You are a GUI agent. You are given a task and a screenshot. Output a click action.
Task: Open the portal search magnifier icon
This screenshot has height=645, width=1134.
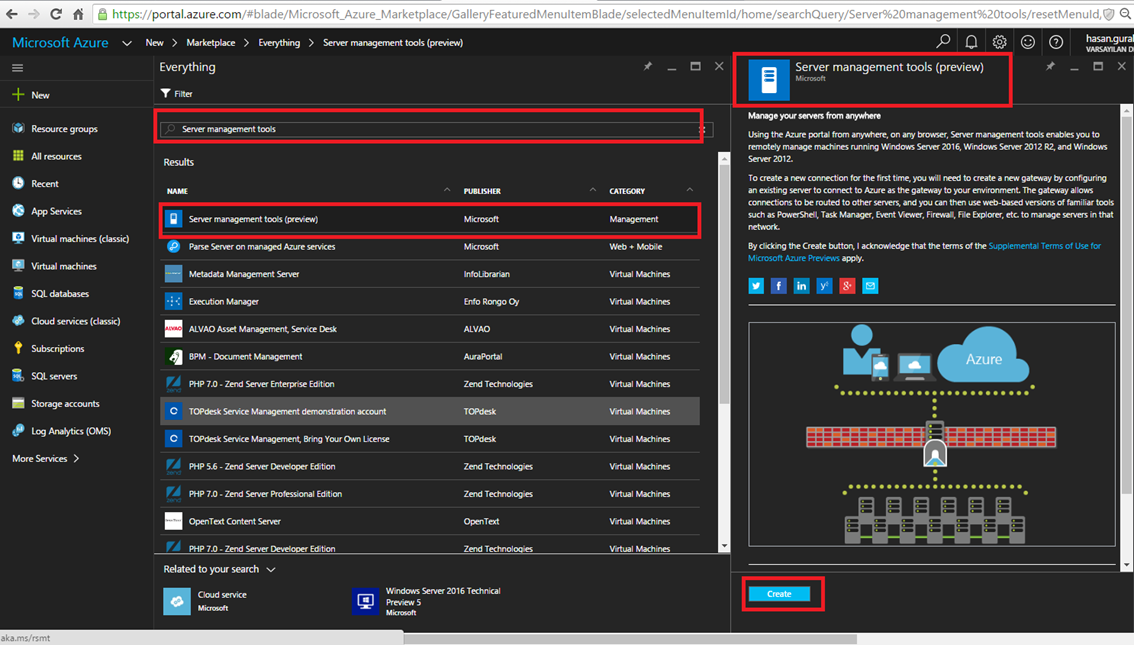pos(943,42)
